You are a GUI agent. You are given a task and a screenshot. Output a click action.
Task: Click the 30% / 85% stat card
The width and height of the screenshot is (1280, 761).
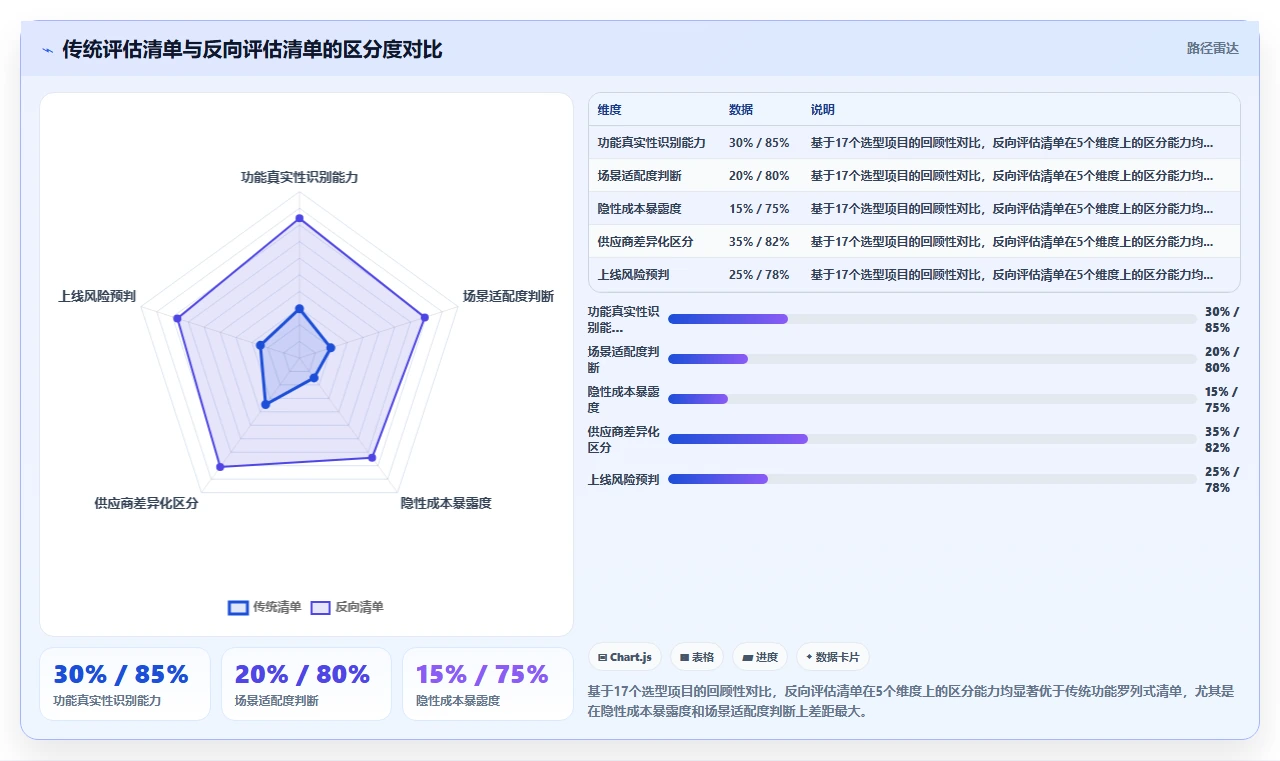tap(125, 684)
